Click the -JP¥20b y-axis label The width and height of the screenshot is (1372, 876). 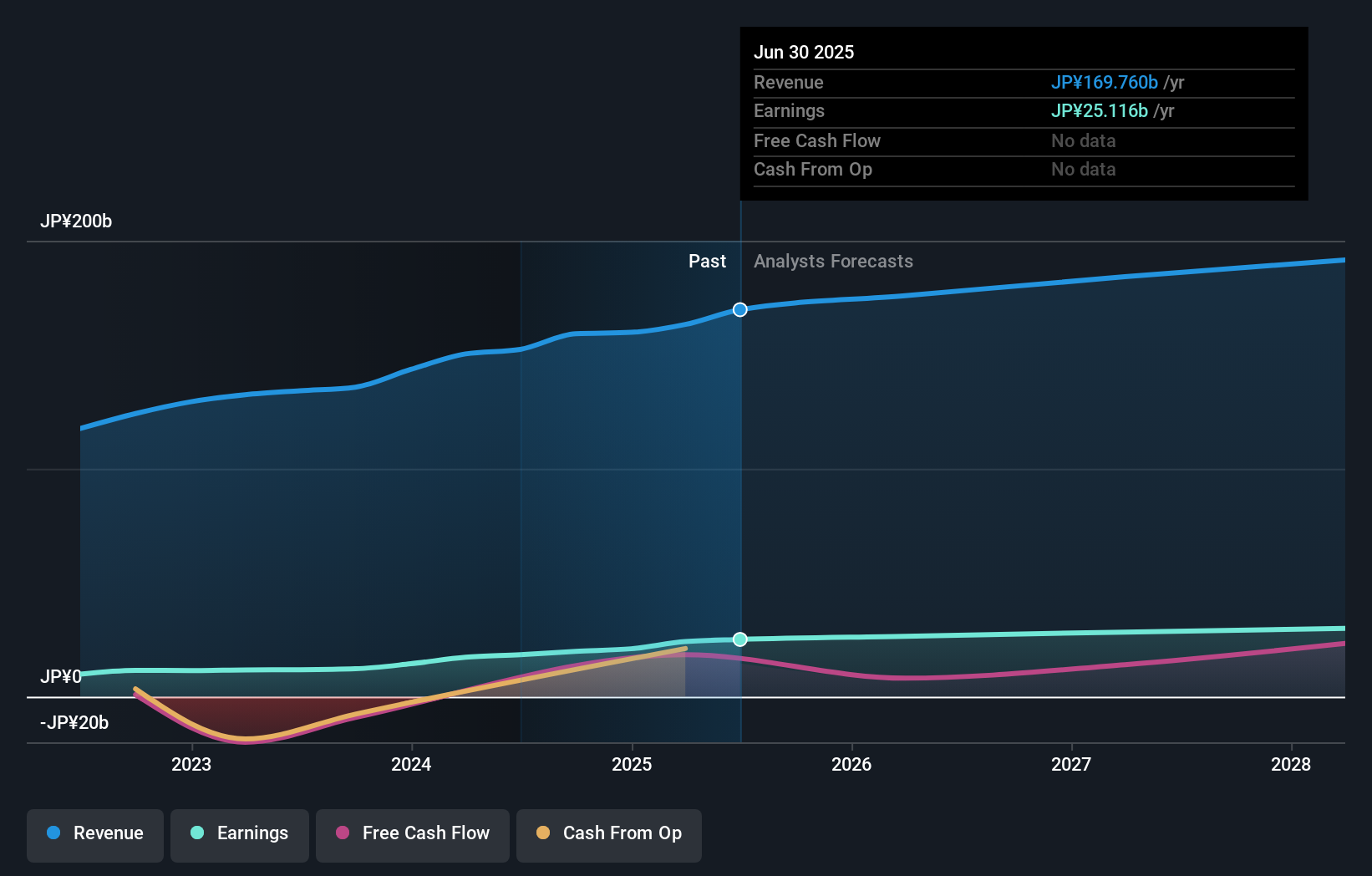click(x=74, y=722)
